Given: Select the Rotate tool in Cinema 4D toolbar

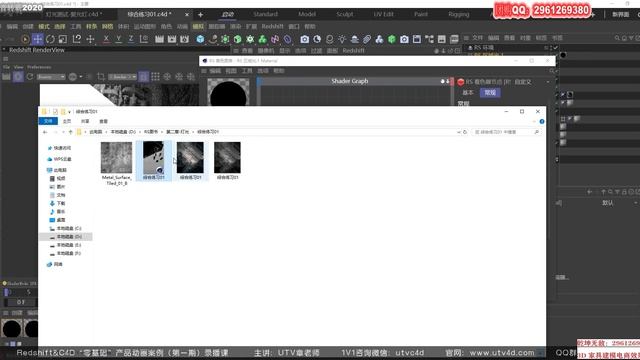Looking at the screenshot, I should pos(50,39).
